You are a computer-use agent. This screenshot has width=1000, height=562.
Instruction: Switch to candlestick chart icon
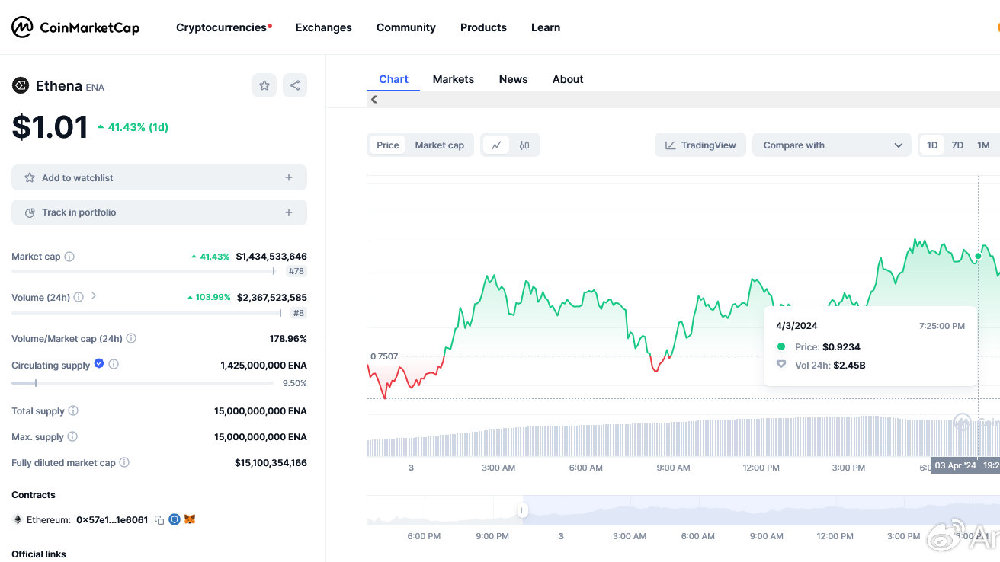tap(524, 145)
